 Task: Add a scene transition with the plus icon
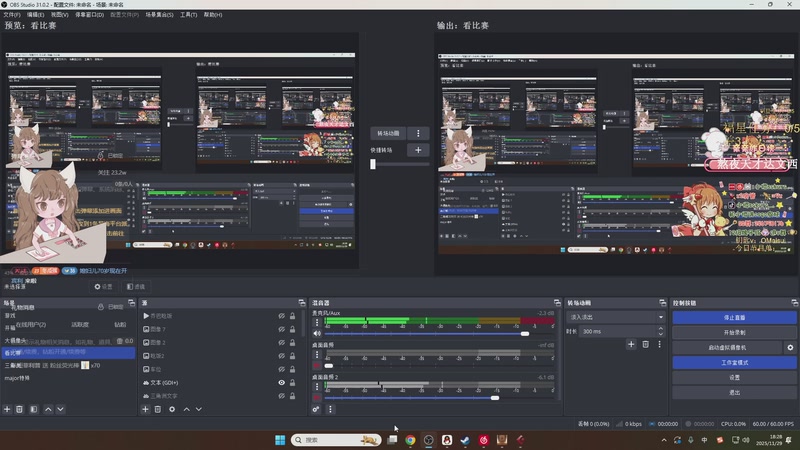click(631, 344)
